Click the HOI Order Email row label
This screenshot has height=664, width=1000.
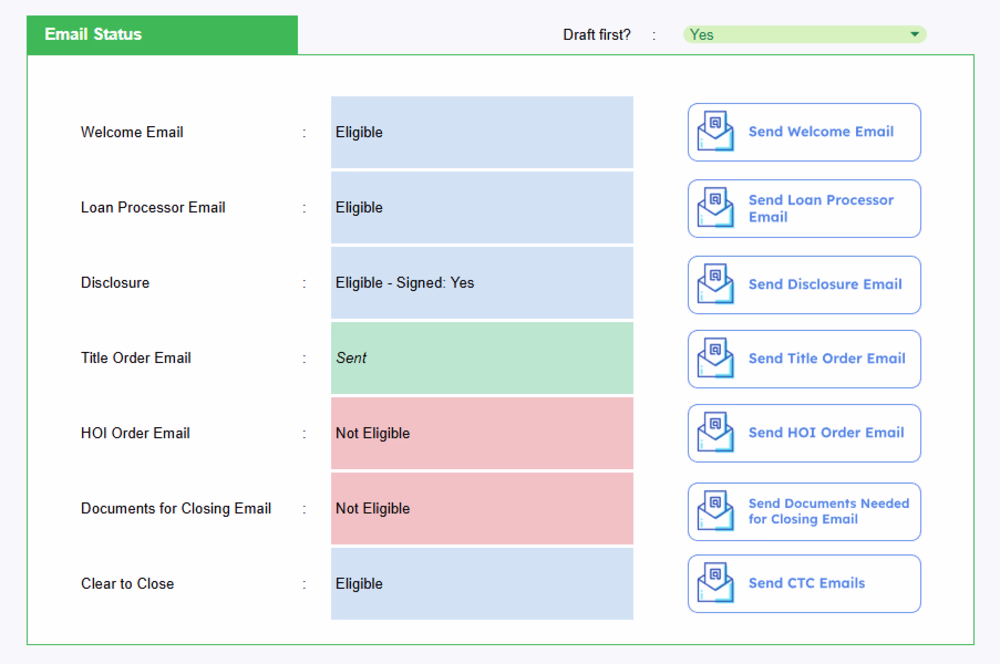(x=135, y=433)
